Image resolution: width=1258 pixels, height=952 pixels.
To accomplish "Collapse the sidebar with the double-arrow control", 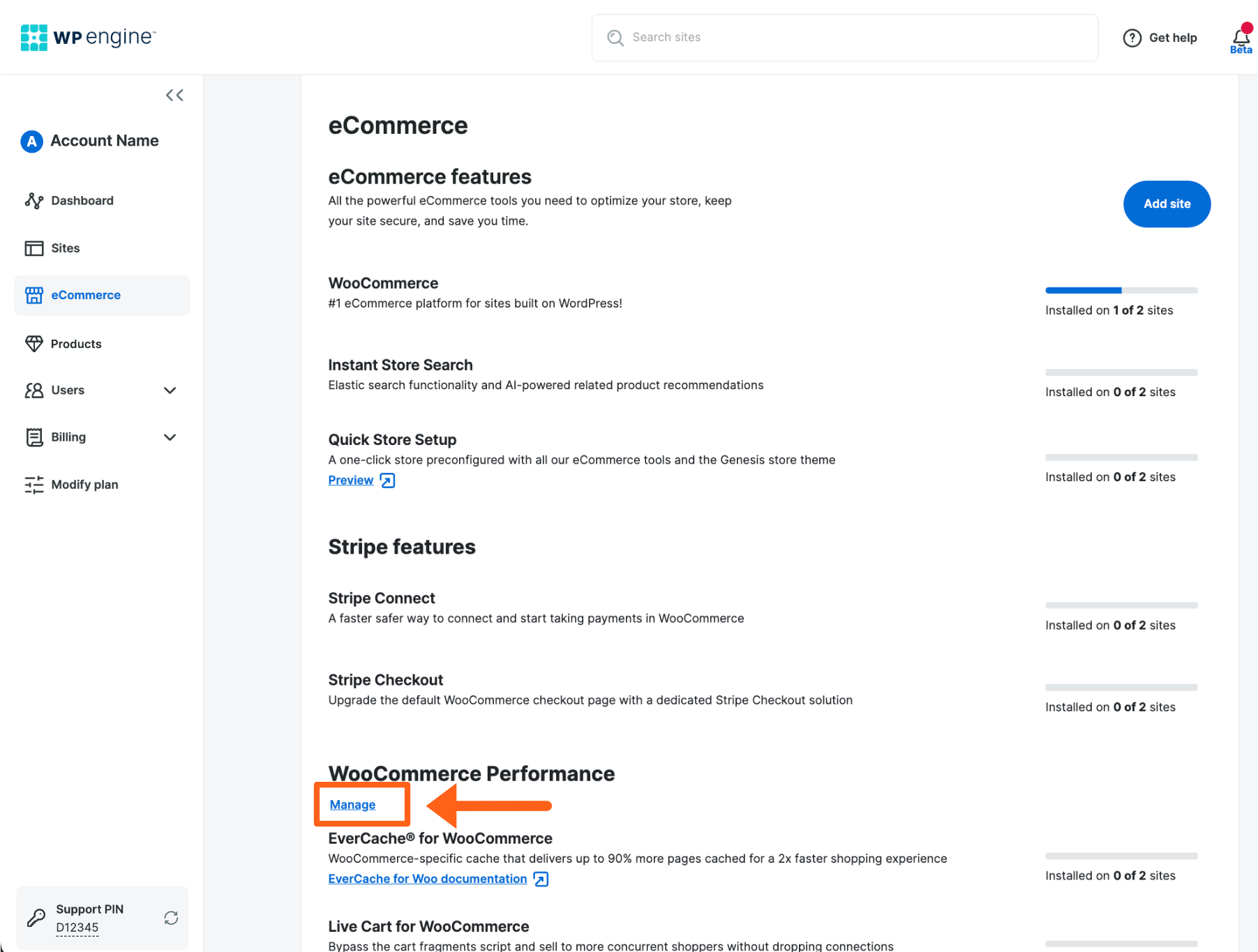I will click(x=174, y=95).
